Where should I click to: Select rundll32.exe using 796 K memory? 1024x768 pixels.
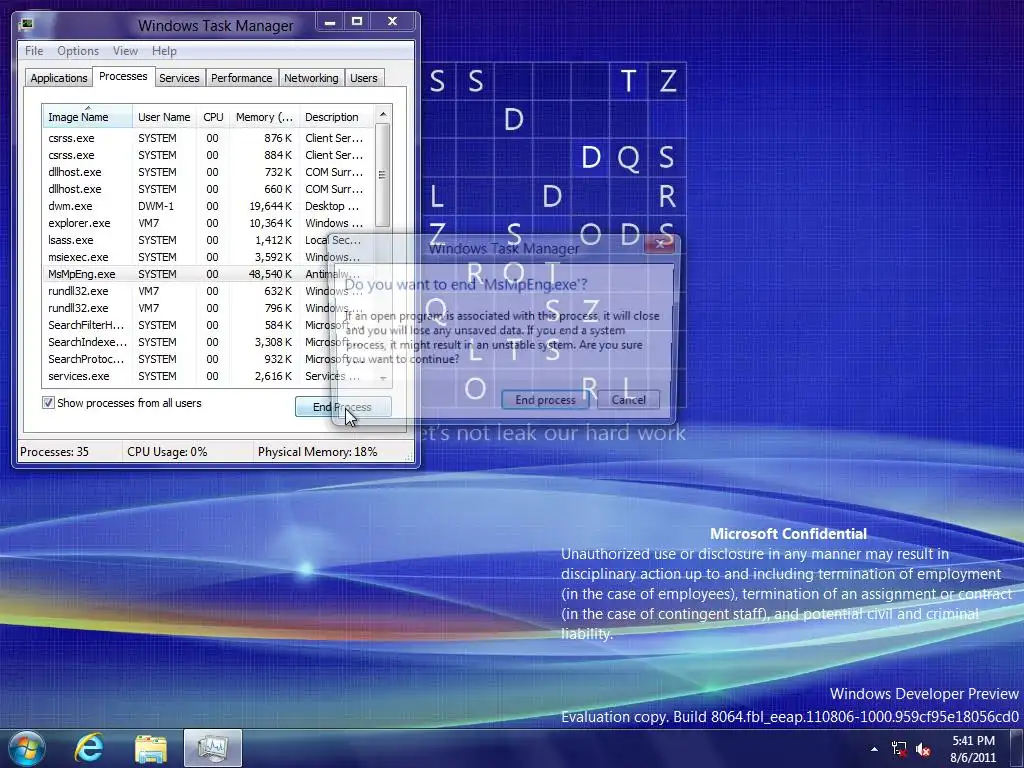208,308
